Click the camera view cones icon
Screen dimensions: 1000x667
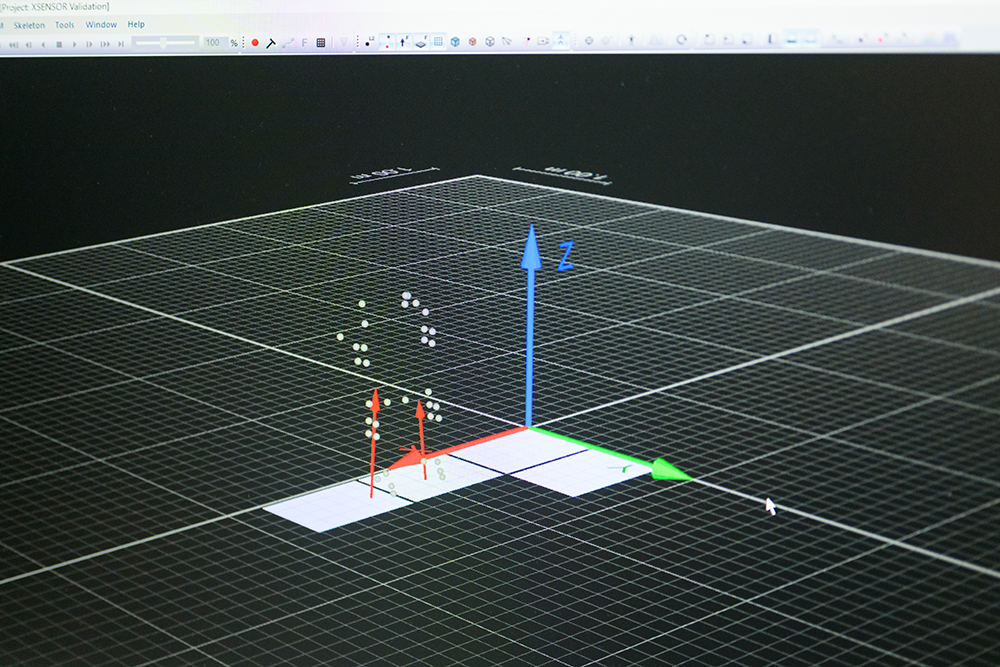pyautogui.click(x=507, y=42)
